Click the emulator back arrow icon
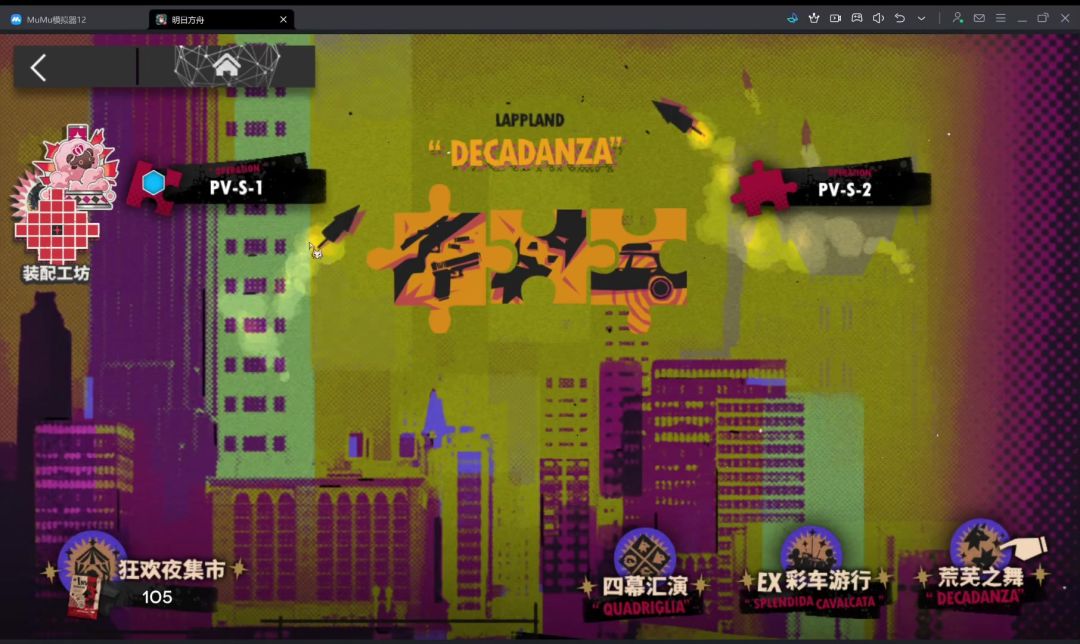Image resolution: width=1080 pixels, height=644 pixels. point(900,19)
